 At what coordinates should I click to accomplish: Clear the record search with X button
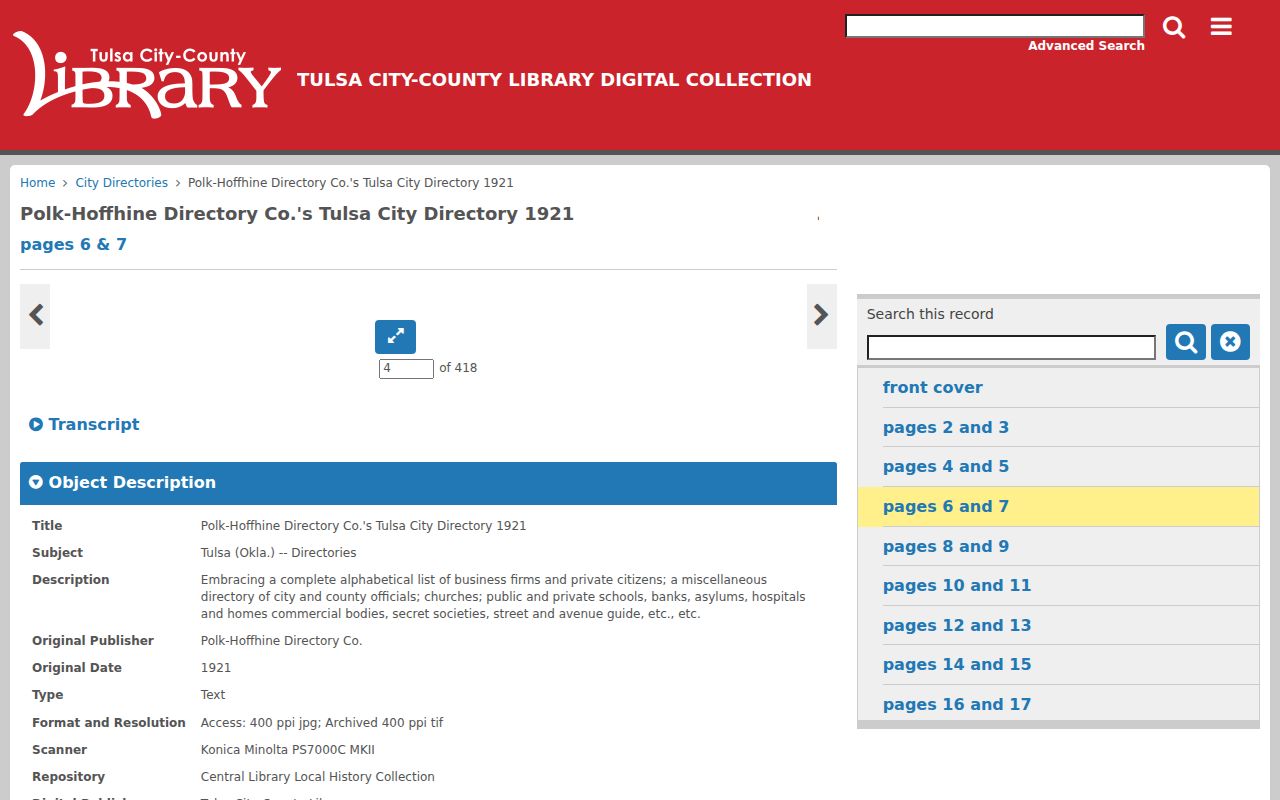tap(1230, 342)
